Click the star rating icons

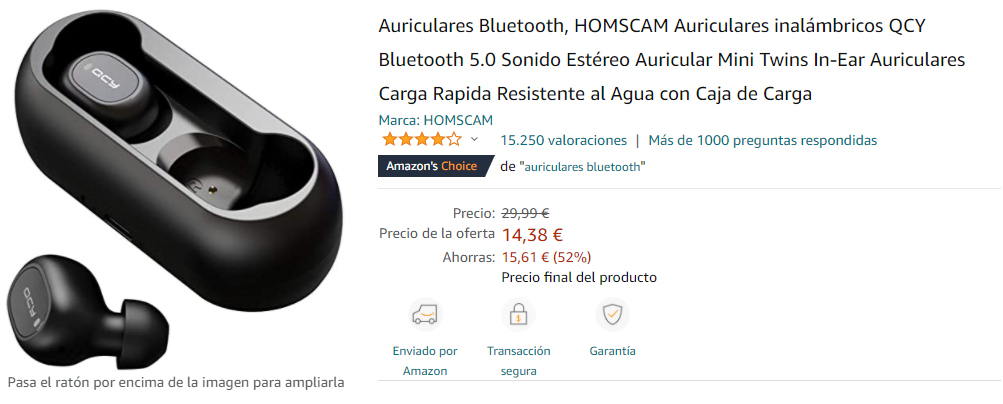click(421, 139)
